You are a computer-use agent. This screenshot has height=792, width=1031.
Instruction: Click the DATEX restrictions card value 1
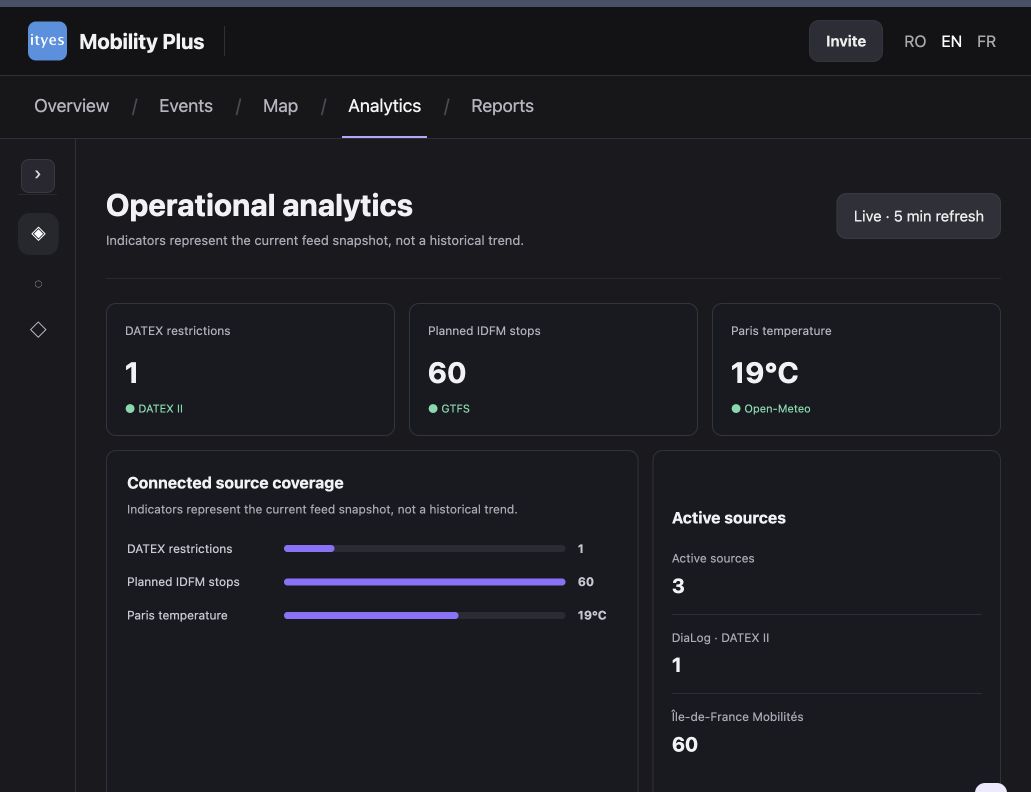coord(132,373)
